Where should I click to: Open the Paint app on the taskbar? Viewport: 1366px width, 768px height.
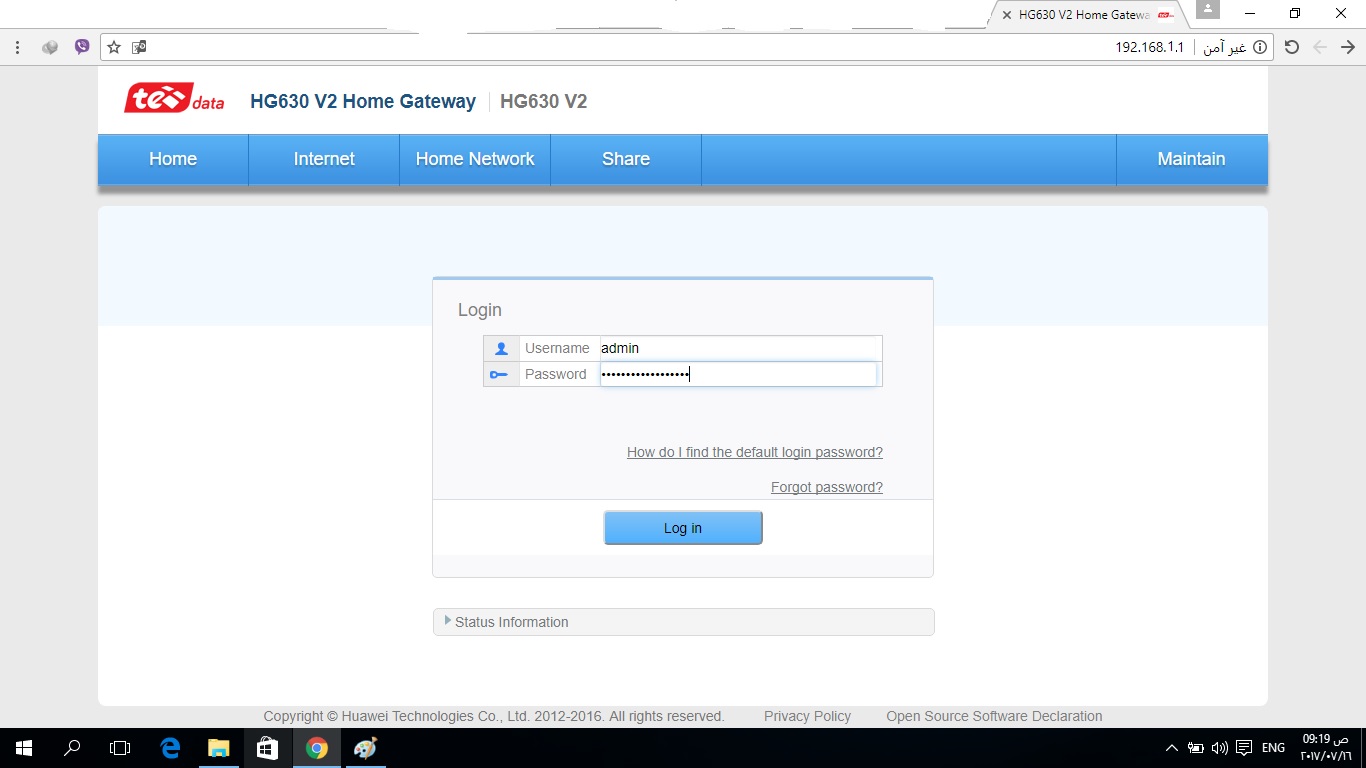click(x=365, y=748)
